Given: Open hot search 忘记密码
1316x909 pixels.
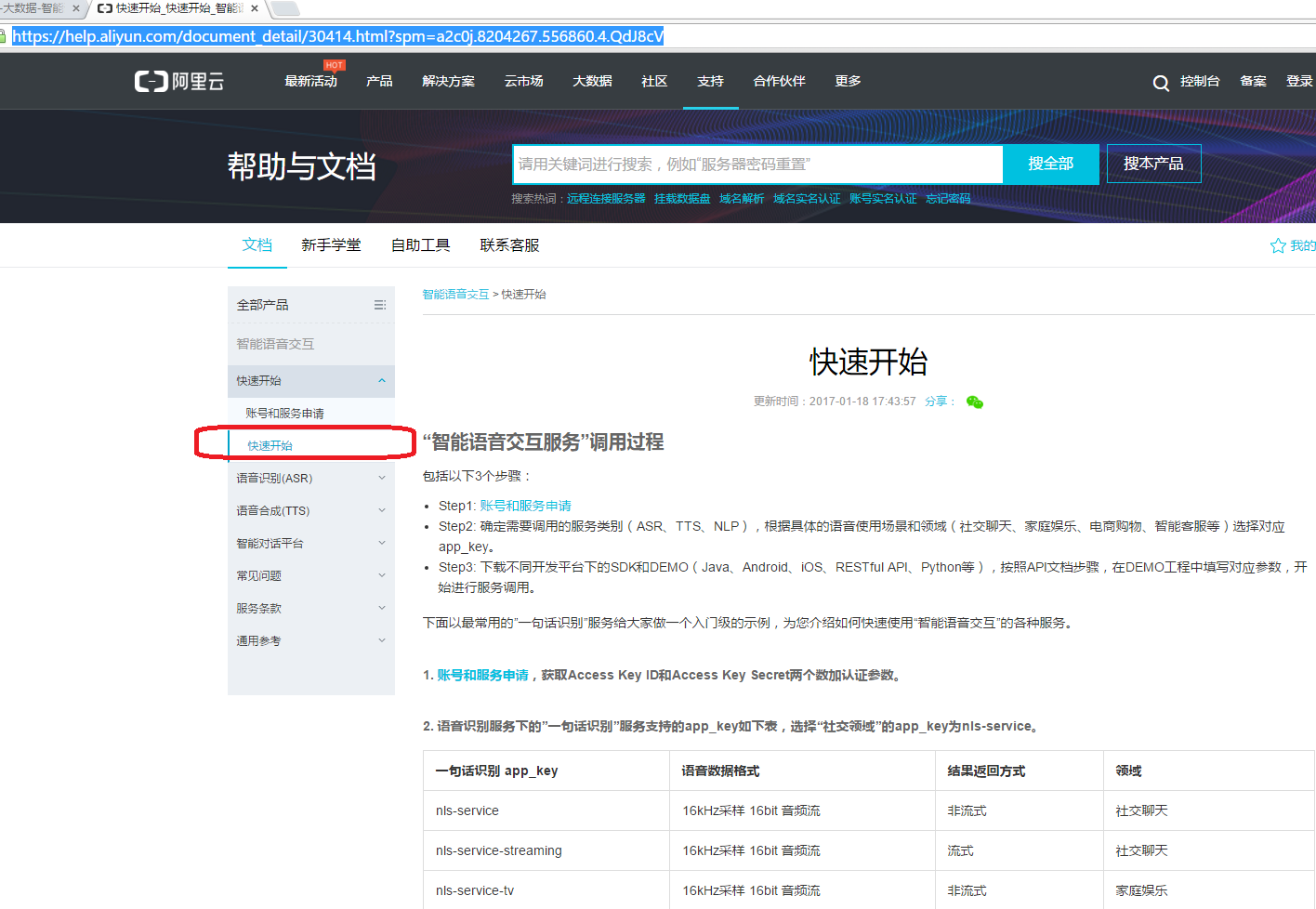Looking at the screenshot, I should pyautogui.click(x=948, y=199).
